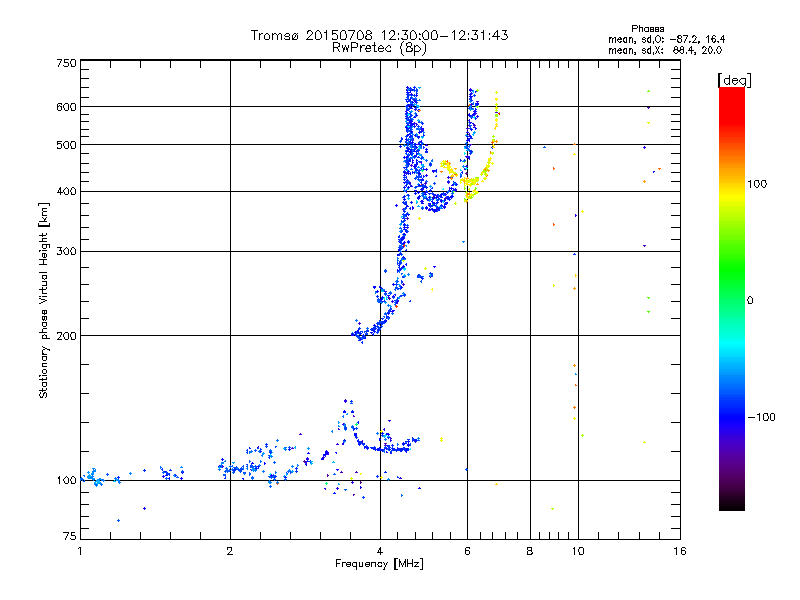800x600 pixels.
Task: Select the 'mean, sd,X: 88.4, 20.0' line
Action: [665, 50]
